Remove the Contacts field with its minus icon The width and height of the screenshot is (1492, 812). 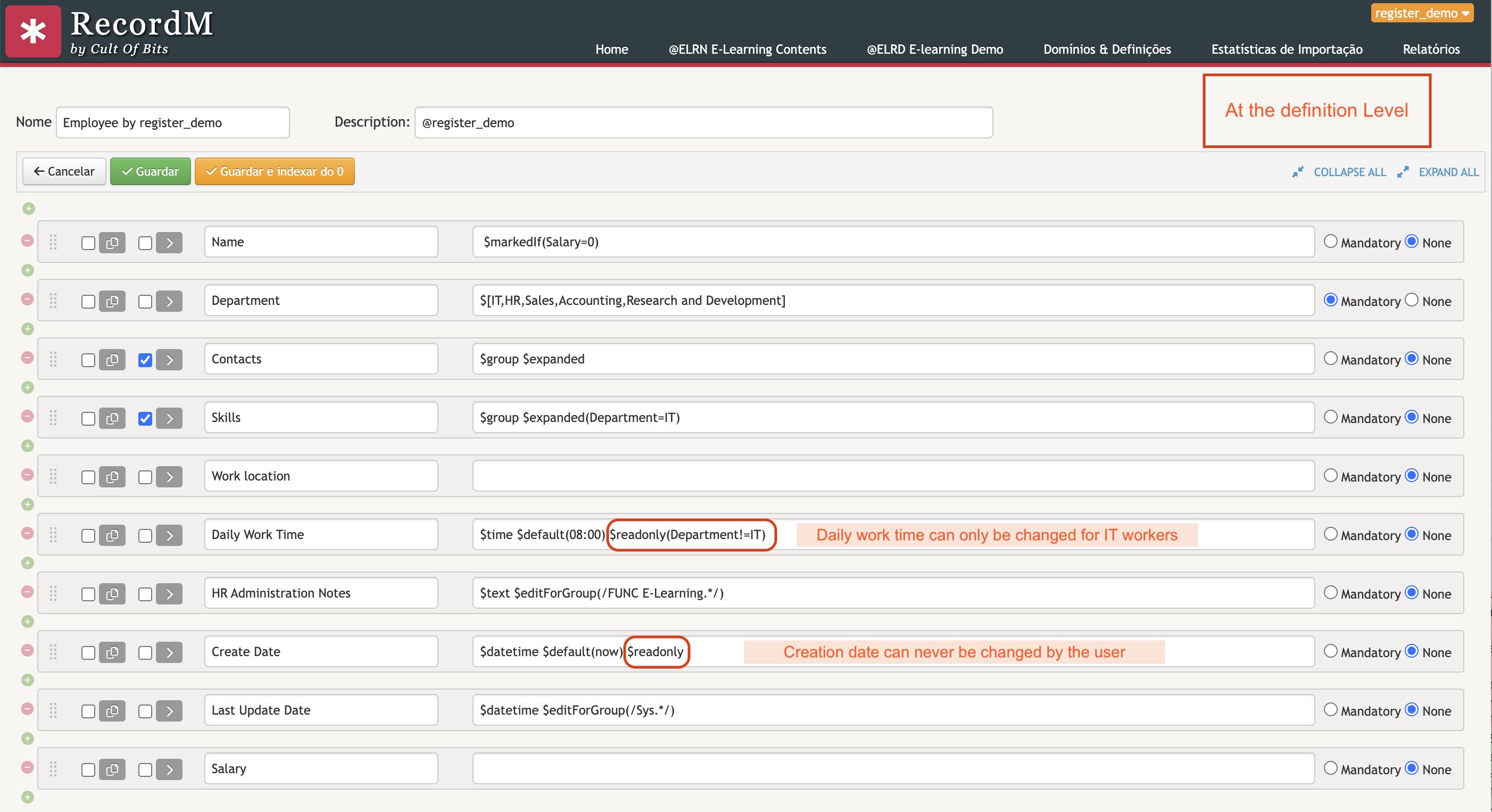(x=27, y=358)
